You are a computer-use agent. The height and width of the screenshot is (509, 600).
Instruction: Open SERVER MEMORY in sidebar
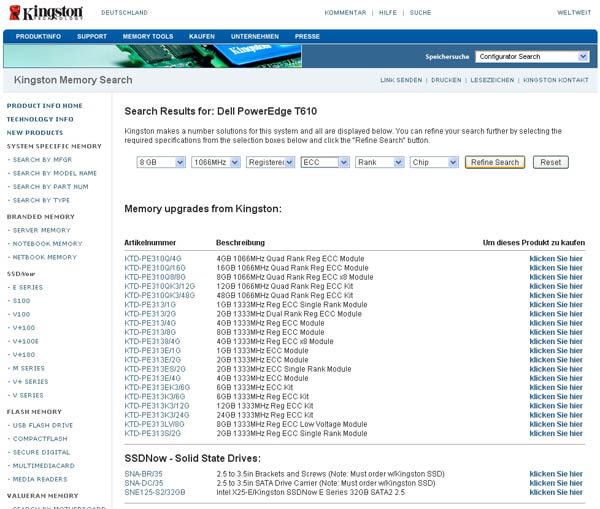click(42, 230)
